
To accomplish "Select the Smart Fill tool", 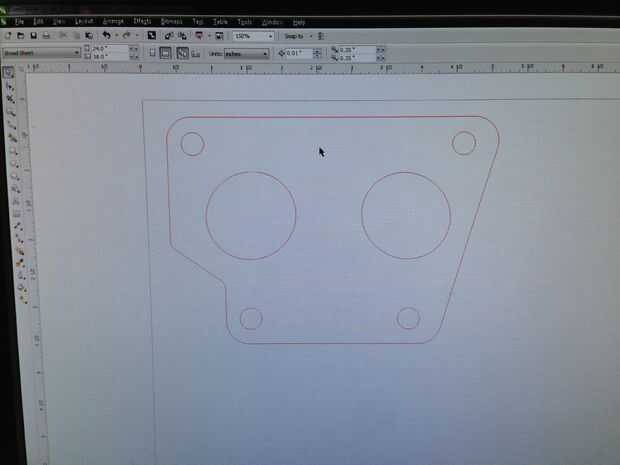I will (13, 138).
